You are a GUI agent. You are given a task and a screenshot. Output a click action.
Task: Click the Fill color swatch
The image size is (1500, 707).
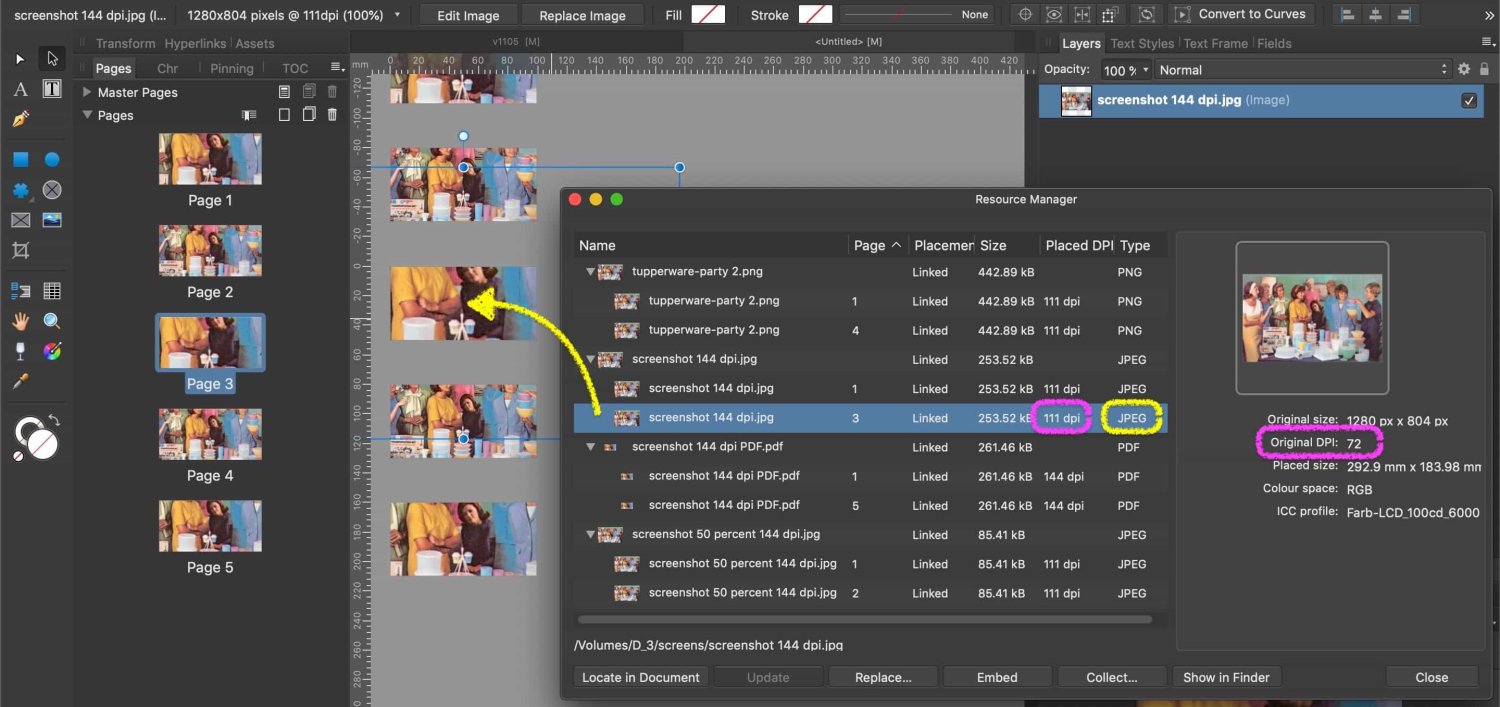(708, 15)
